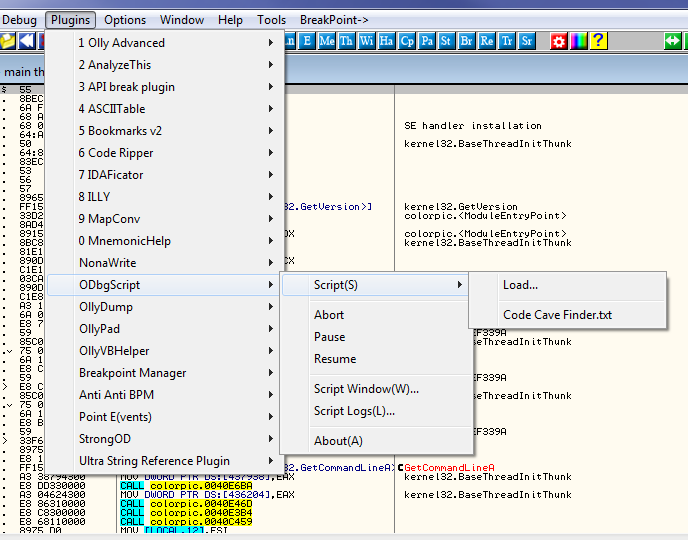This screenshot has width=688, height=540.
Task: Expand the MnemonicHelp submenu
Action: coord(165,240)
